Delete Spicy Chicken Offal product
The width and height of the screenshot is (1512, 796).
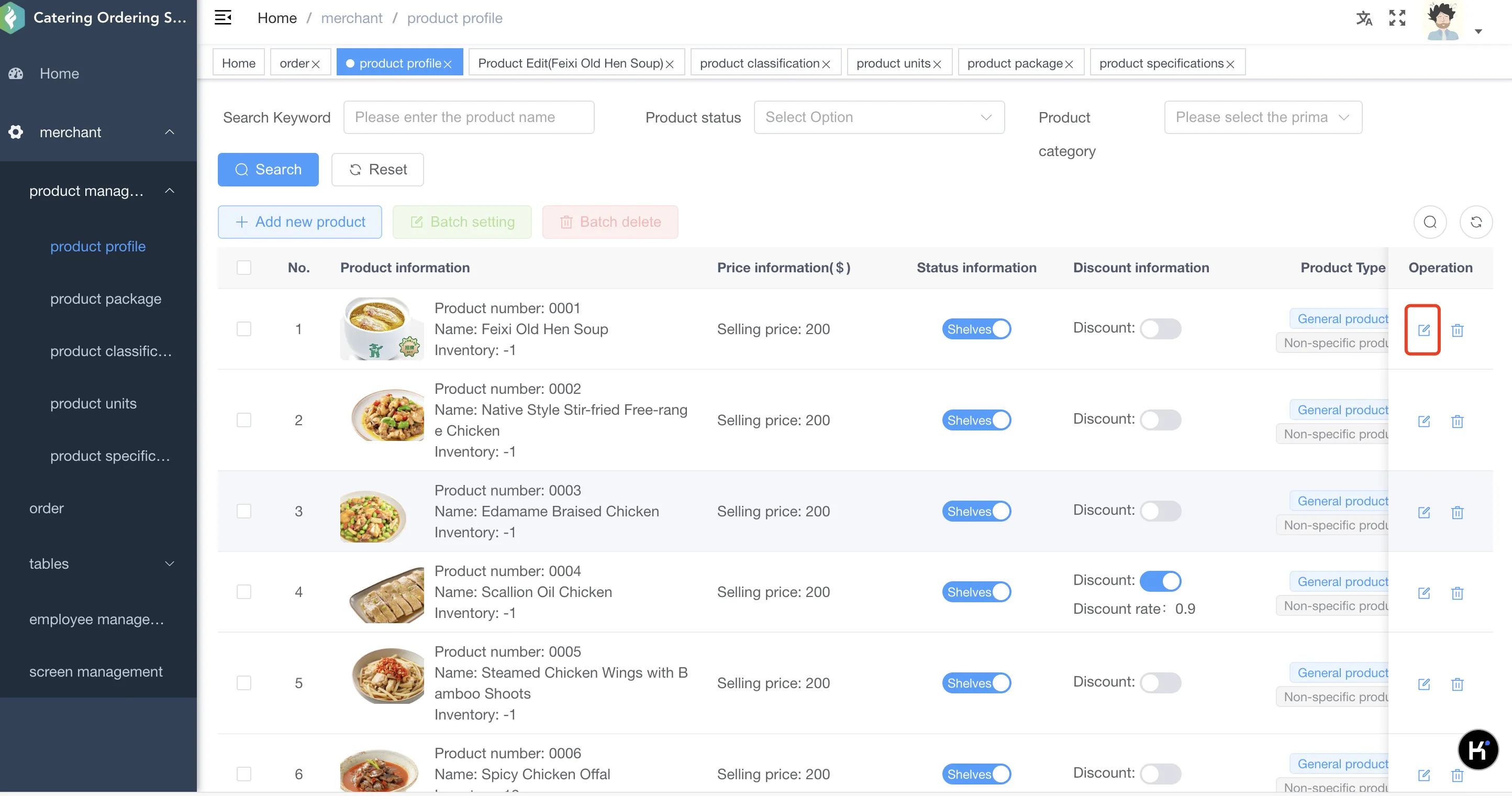1457,775
